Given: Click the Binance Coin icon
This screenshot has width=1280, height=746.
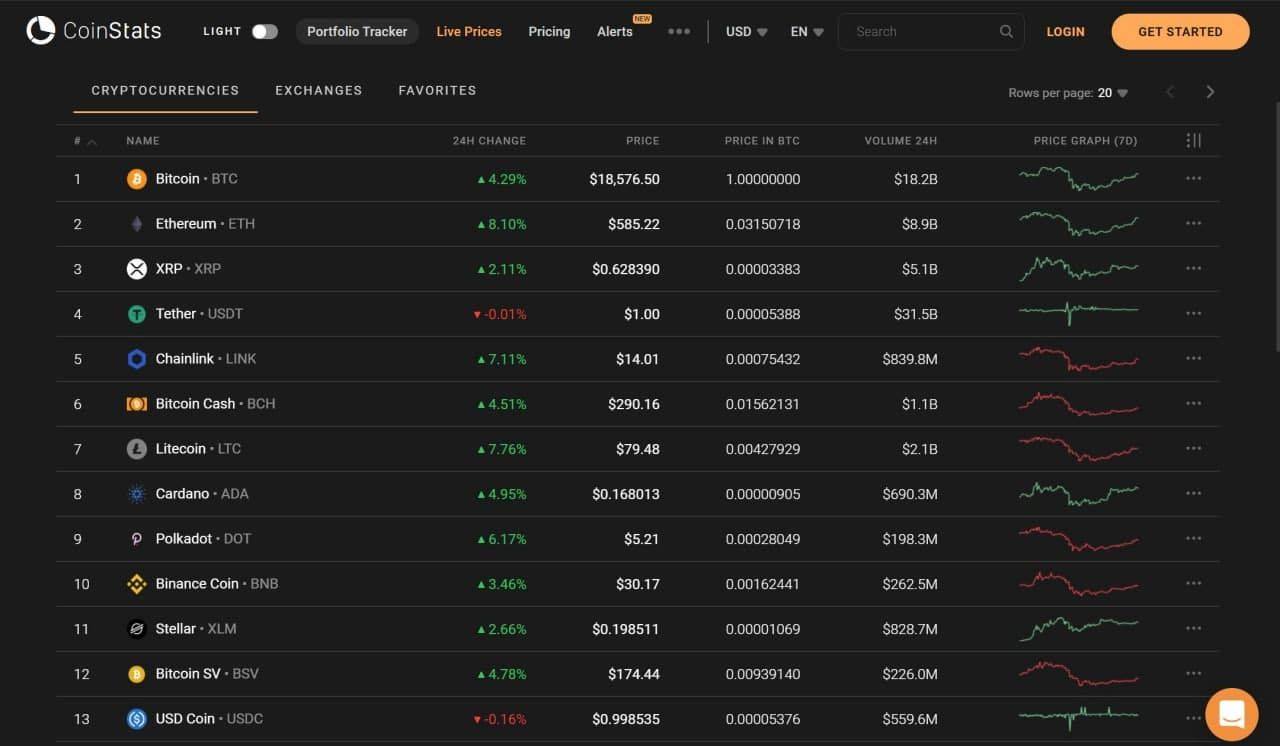Looking at the screenshot, I should point(137,584).
